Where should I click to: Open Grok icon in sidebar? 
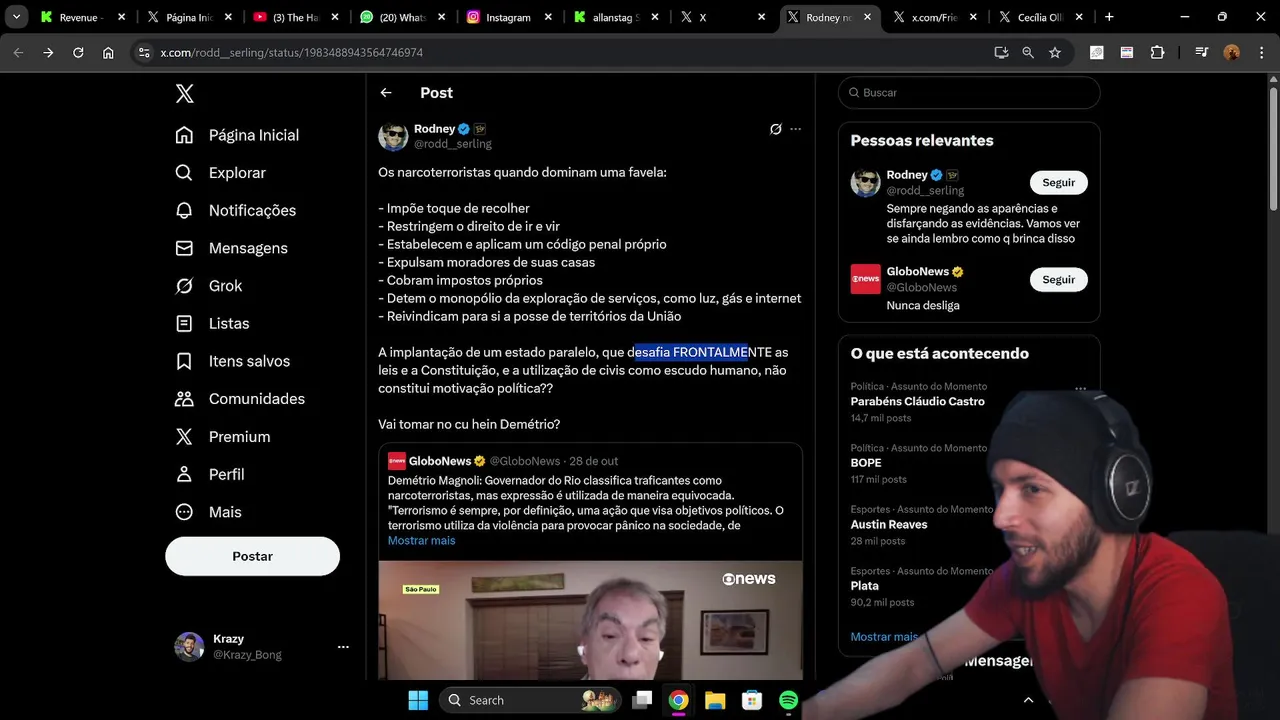point(184,286)
